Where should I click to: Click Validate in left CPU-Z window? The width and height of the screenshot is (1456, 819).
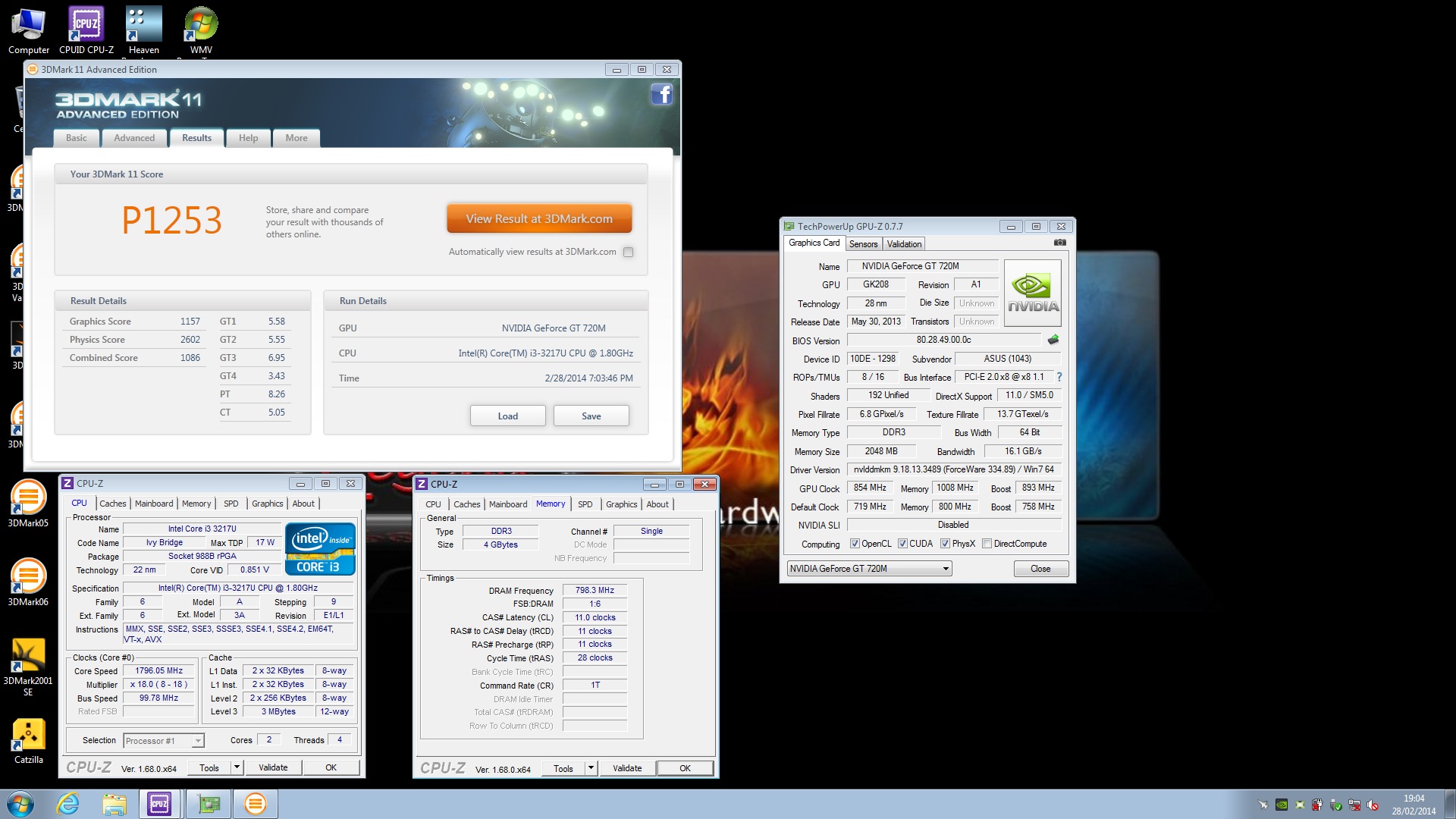[273, 767]
